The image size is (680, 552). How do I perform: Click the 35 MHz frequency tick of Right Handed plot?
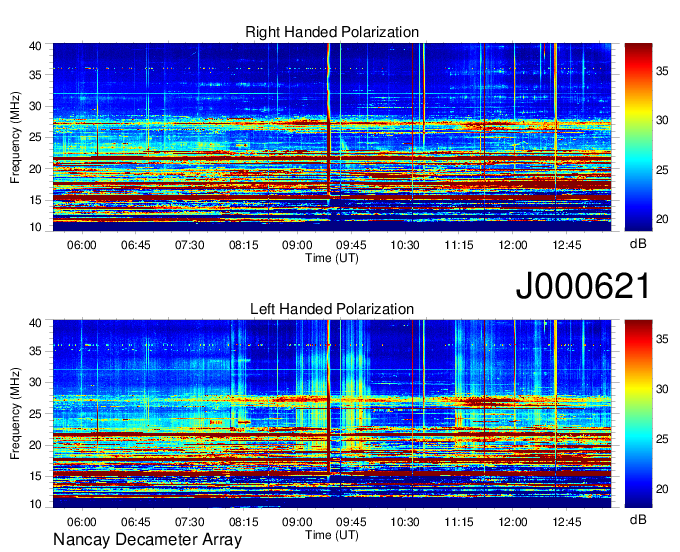[35, 75]
